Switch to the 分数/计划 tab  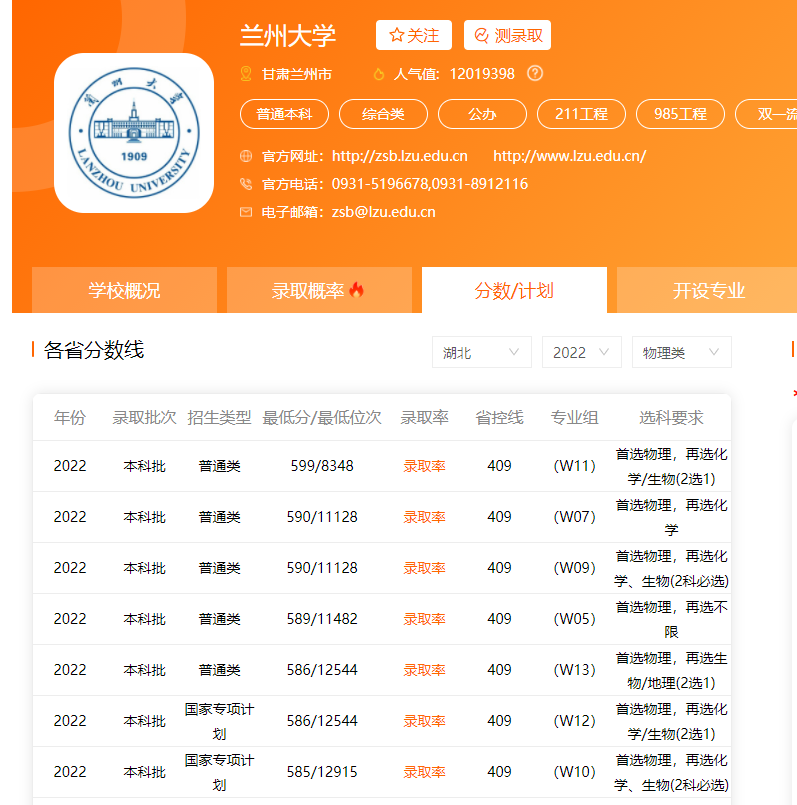(514, 290)
